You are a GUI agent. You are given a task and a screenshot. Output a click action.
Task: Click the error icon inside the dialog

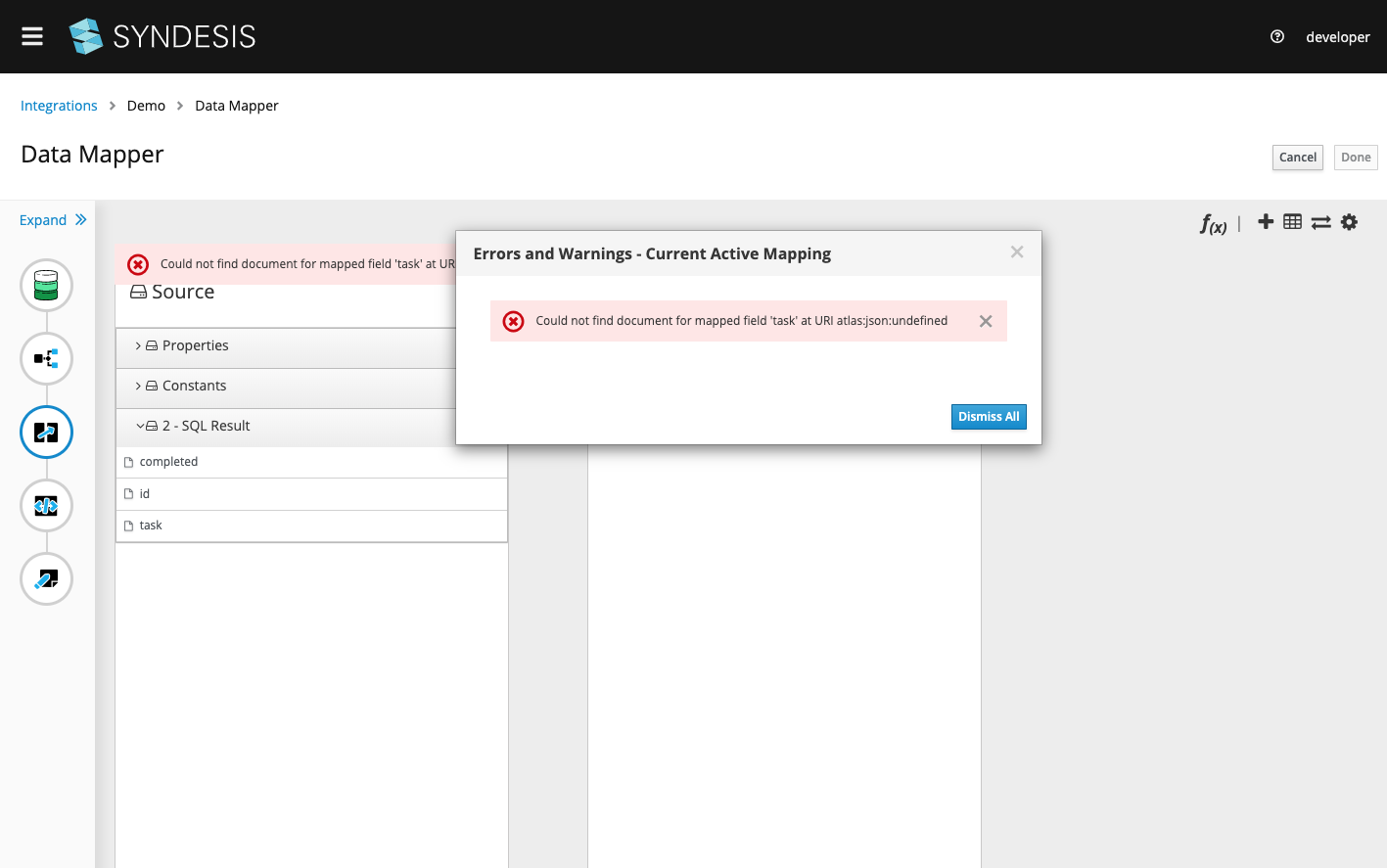click(513, 321)
